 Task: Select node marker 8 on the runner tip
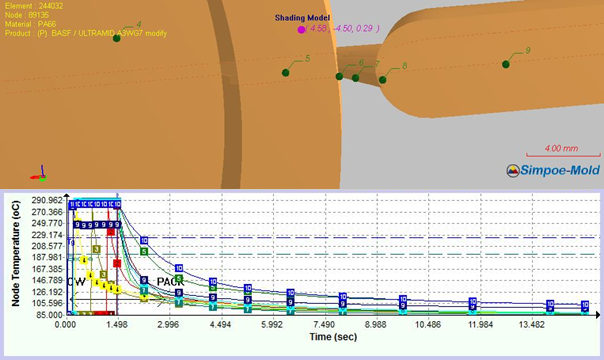(383, 80)
